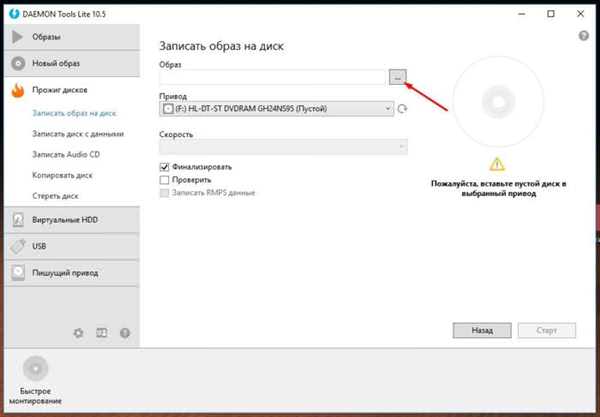The height and width of the screenshot is (417, 600).
Task: Enable the Проверить checkbox
Action: point(164,180)
